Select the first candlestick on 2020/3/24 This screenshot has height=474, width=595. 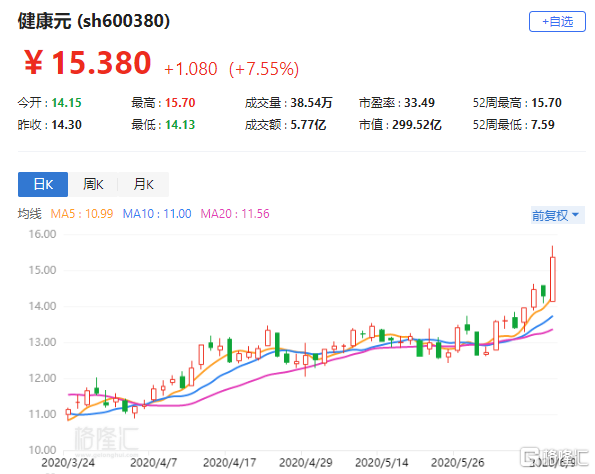point(68,413)
